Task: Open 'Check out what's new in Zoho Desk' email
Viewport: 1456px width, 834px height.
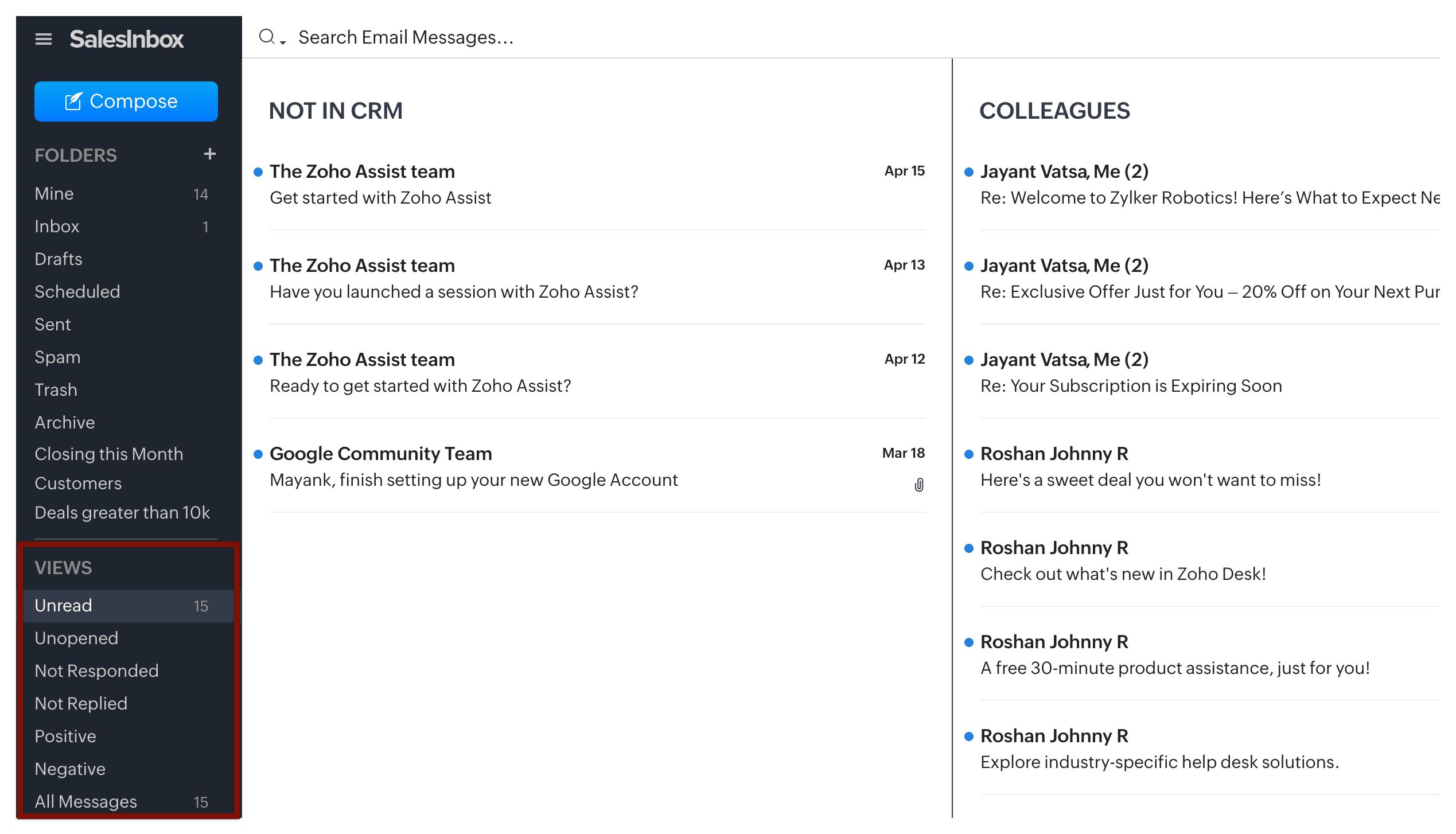Action: (1123, 574)
